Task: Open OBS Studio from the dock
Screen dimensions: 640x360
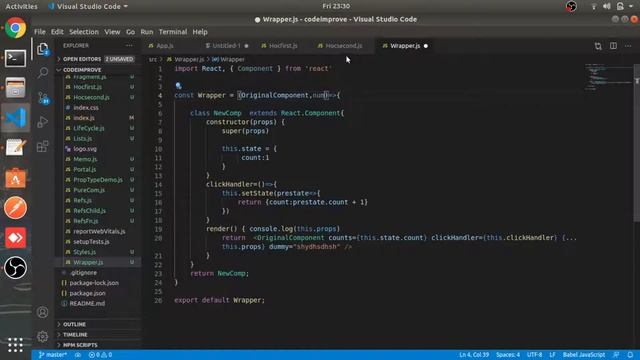Action: coord(16,267)
